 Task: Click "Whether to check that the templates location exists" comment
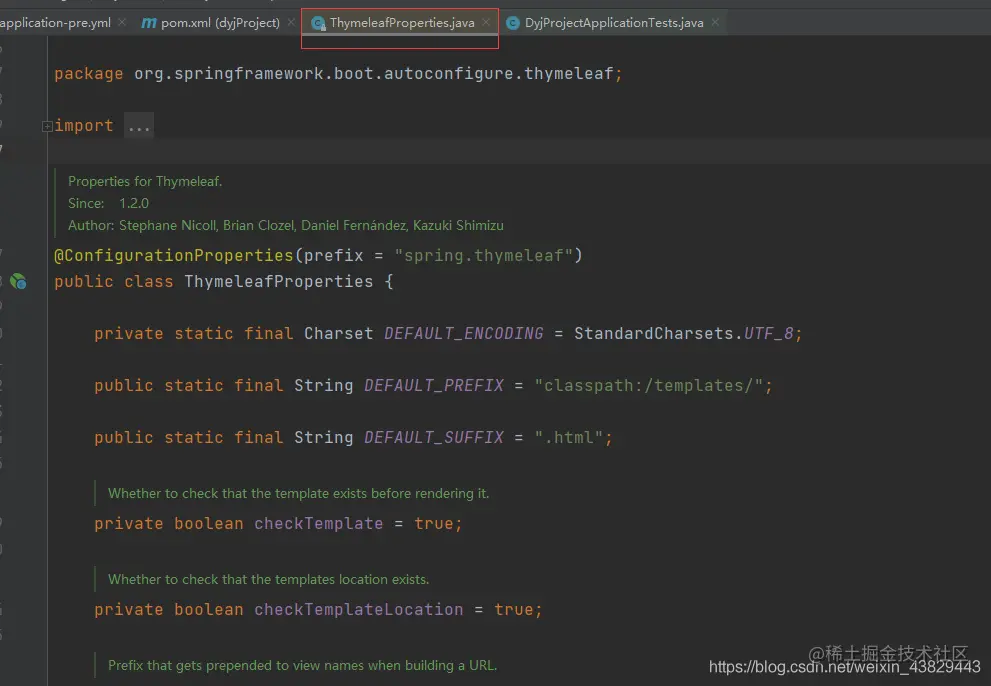click(x=268, y=579)
